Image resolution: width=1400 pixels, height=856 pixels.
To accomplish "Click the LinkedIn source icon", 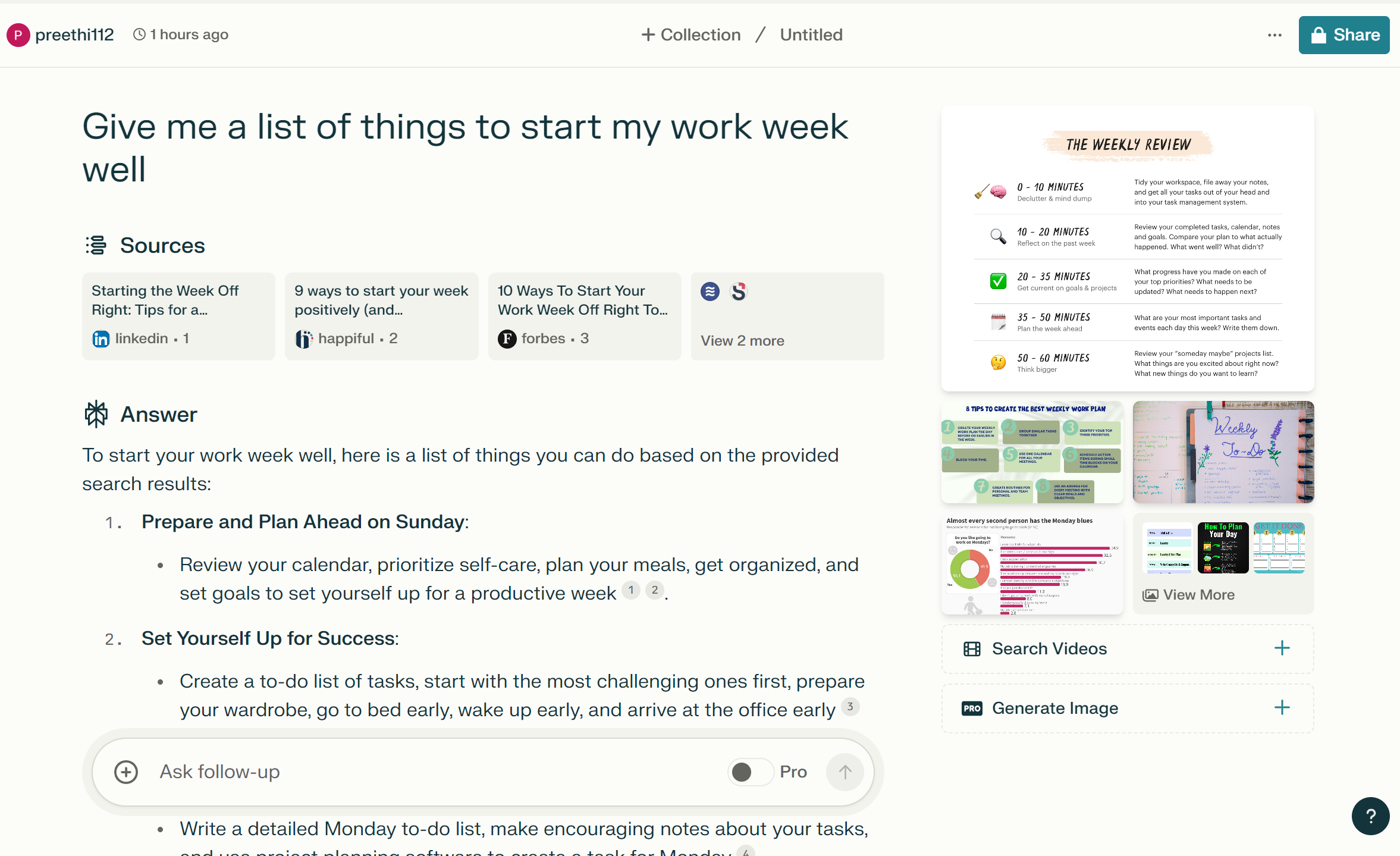I will click(101, 339).
